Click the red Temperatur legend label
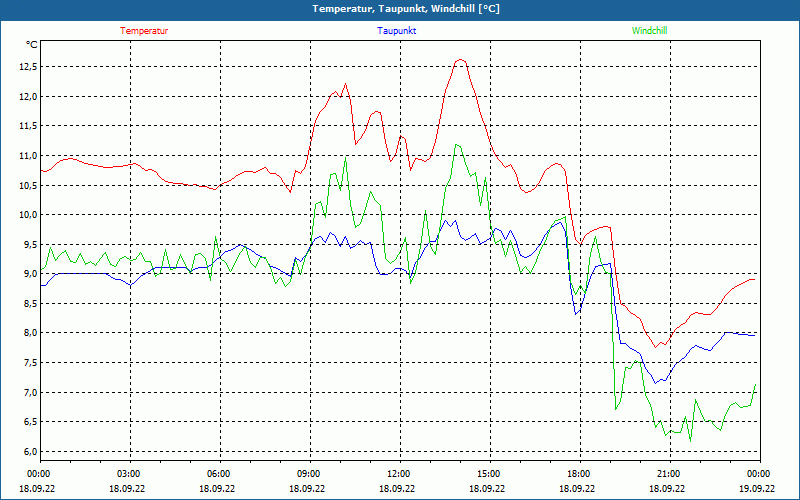800x500 pixels. (x=144, y=31)
